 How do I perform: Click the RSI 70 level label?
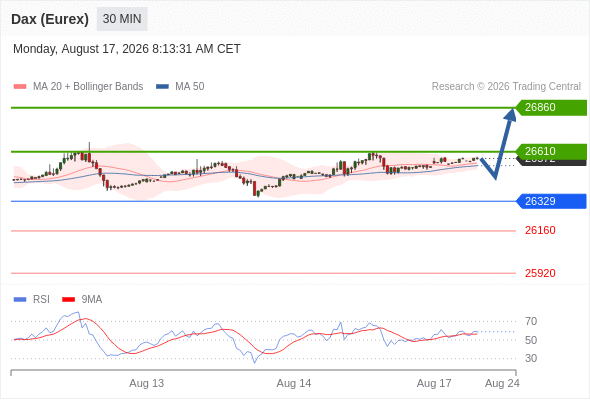(x=531, y=321)
